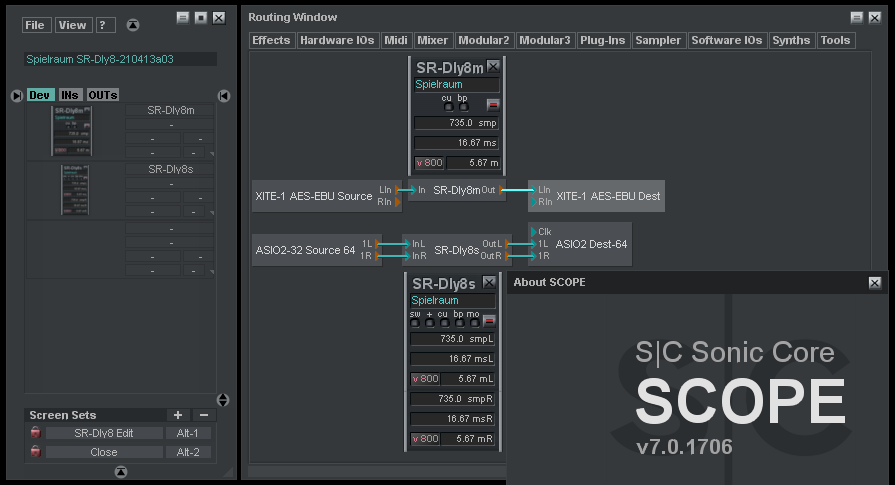This screenshot has height=485, width=895.
Task: Toggle the bp button on the SR-Dly8s panel
Action: tap(459, 323)
